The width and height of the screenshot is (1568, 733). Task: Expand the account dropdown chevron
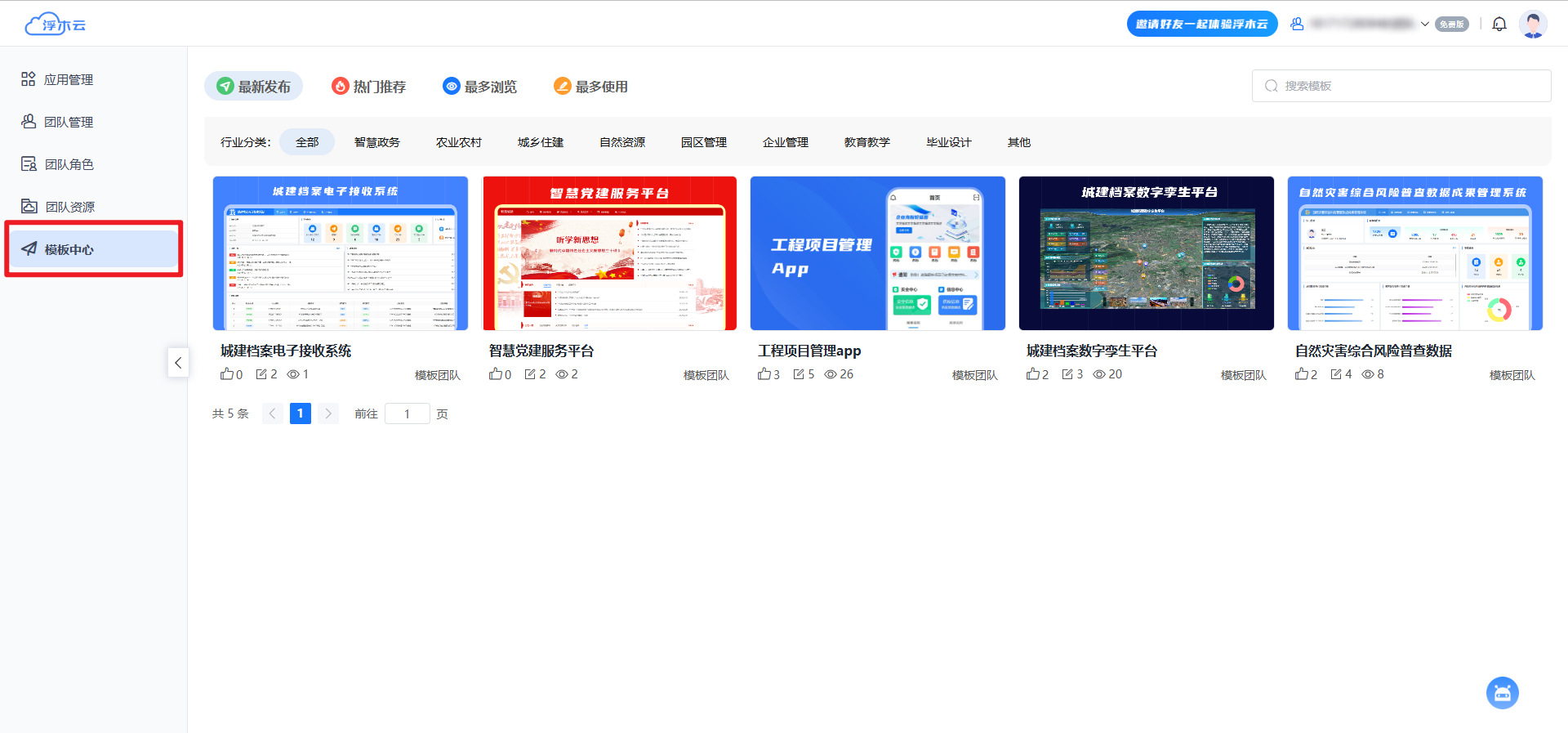tap(1424, 24)
